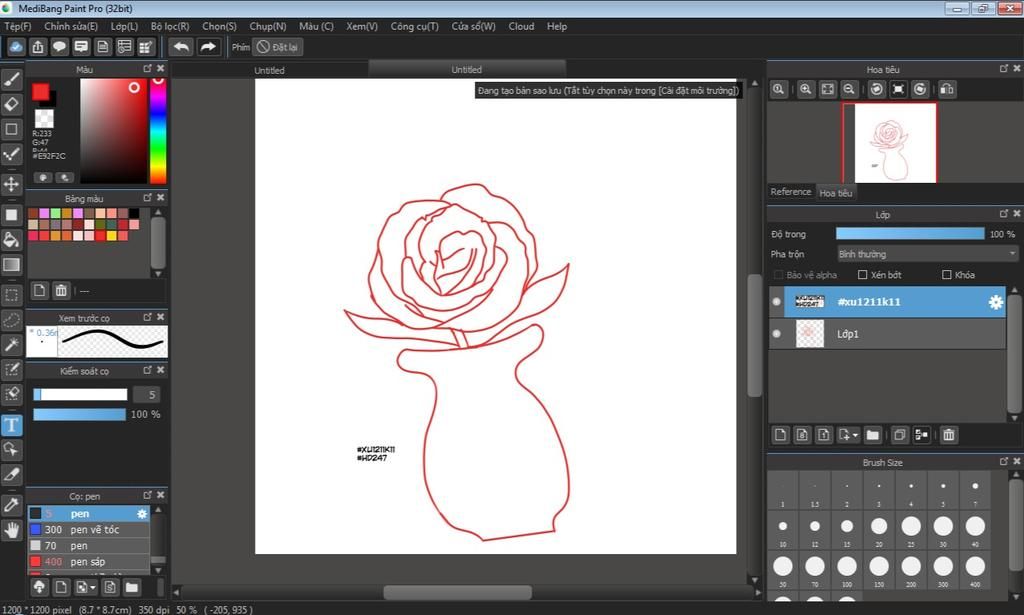This screenshot has height=615, width=1024.
Task: Flip the navigator view horizontally
Action: pos(947,89)
